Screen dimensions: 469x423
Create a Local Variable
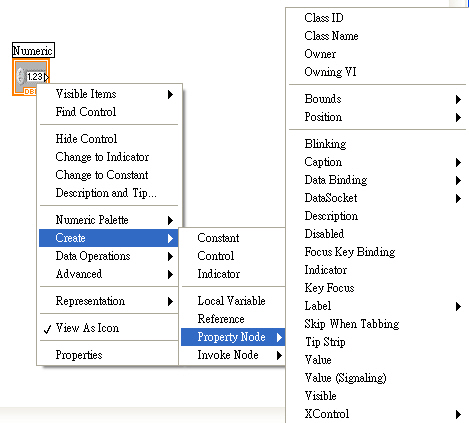click(x=233, y=301)
